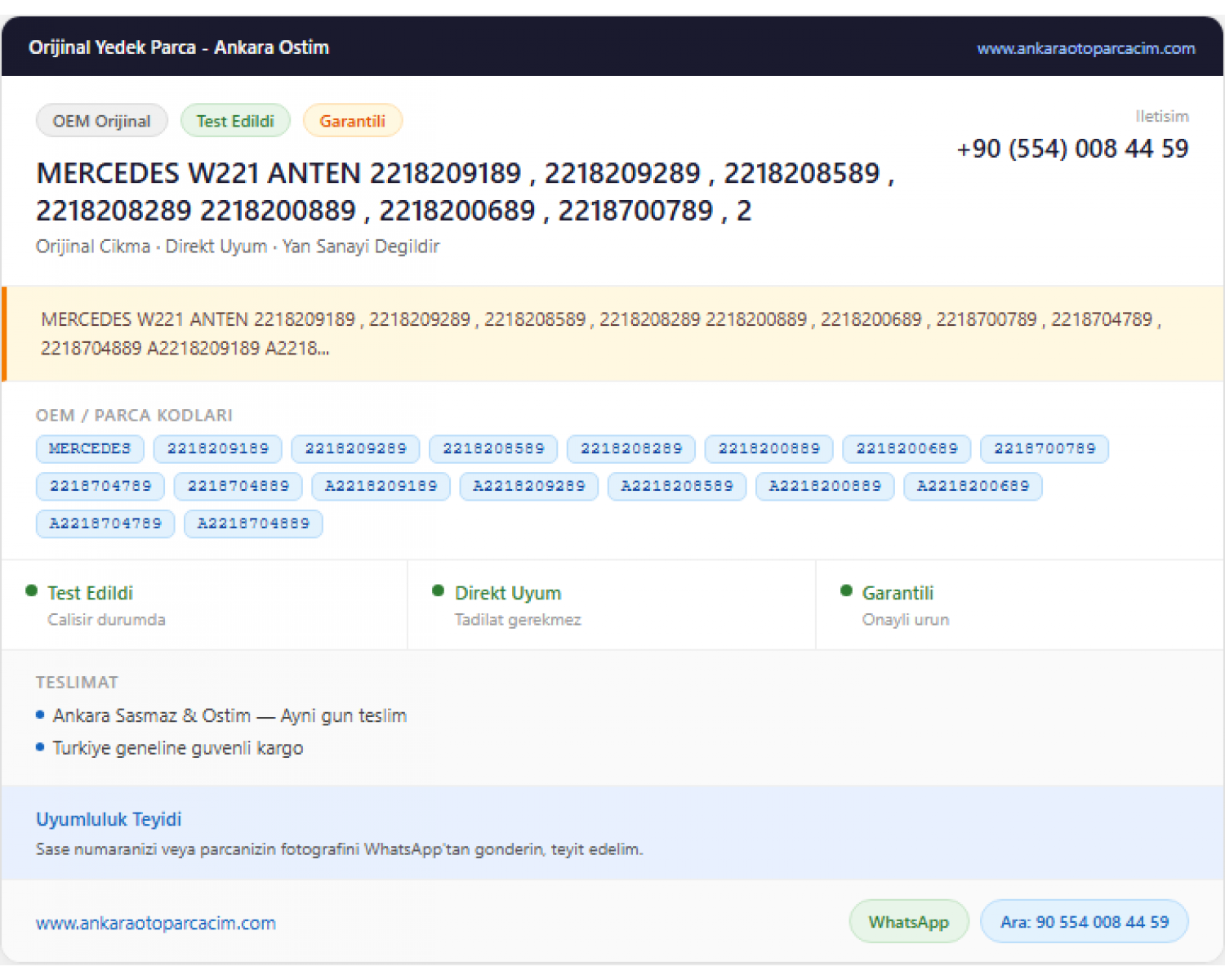This screenshot has width=1225, height=980.
Task: Tap phone number +90 (554) 008 44 59
Action: pos(1072,149)
